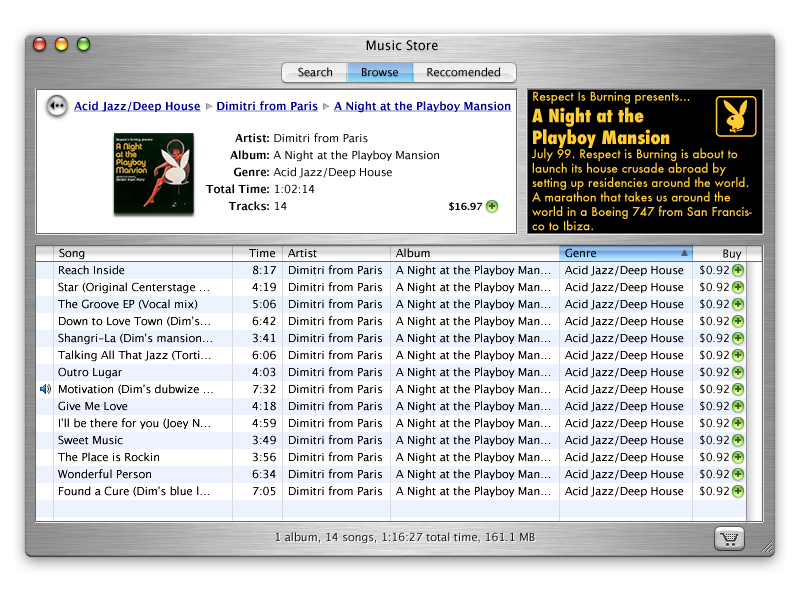Click the back navigation arrow button
Screen dimensions: 800x600
click(57, 106)
